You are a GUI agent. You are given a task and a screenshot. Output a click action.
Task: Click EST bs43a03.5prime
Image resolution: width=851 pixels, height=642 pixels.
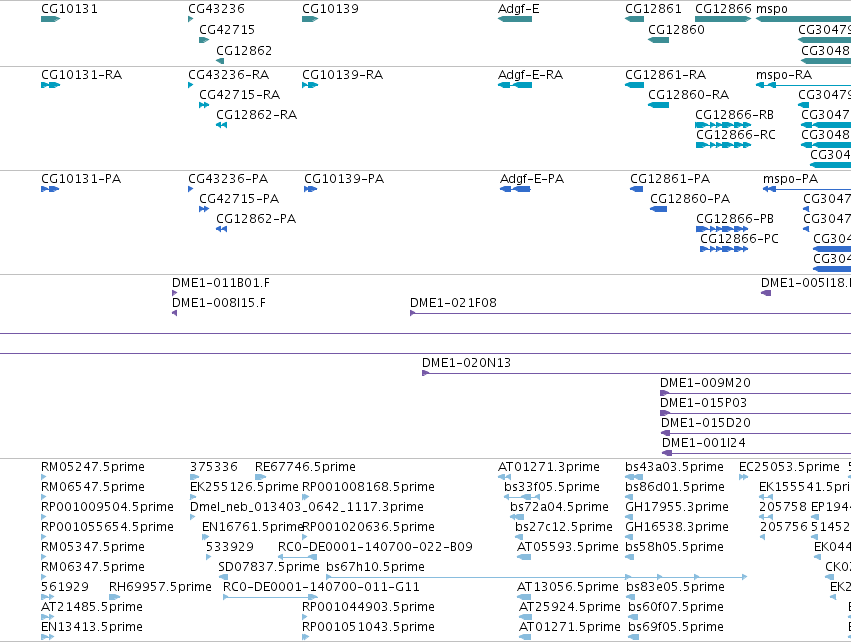[x=675, y=467]
